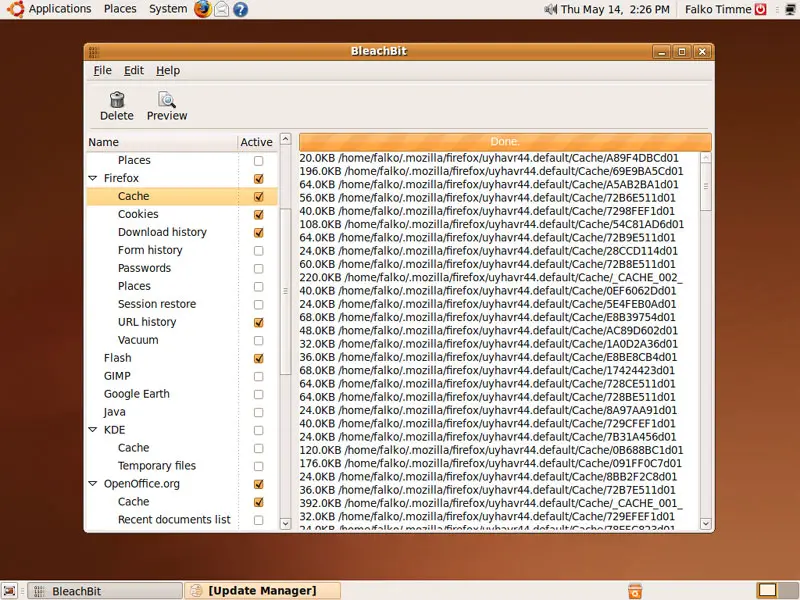The width and height of the screenshot is (800, 600).
Task: Click the Active column header
Action: [257, 142]
